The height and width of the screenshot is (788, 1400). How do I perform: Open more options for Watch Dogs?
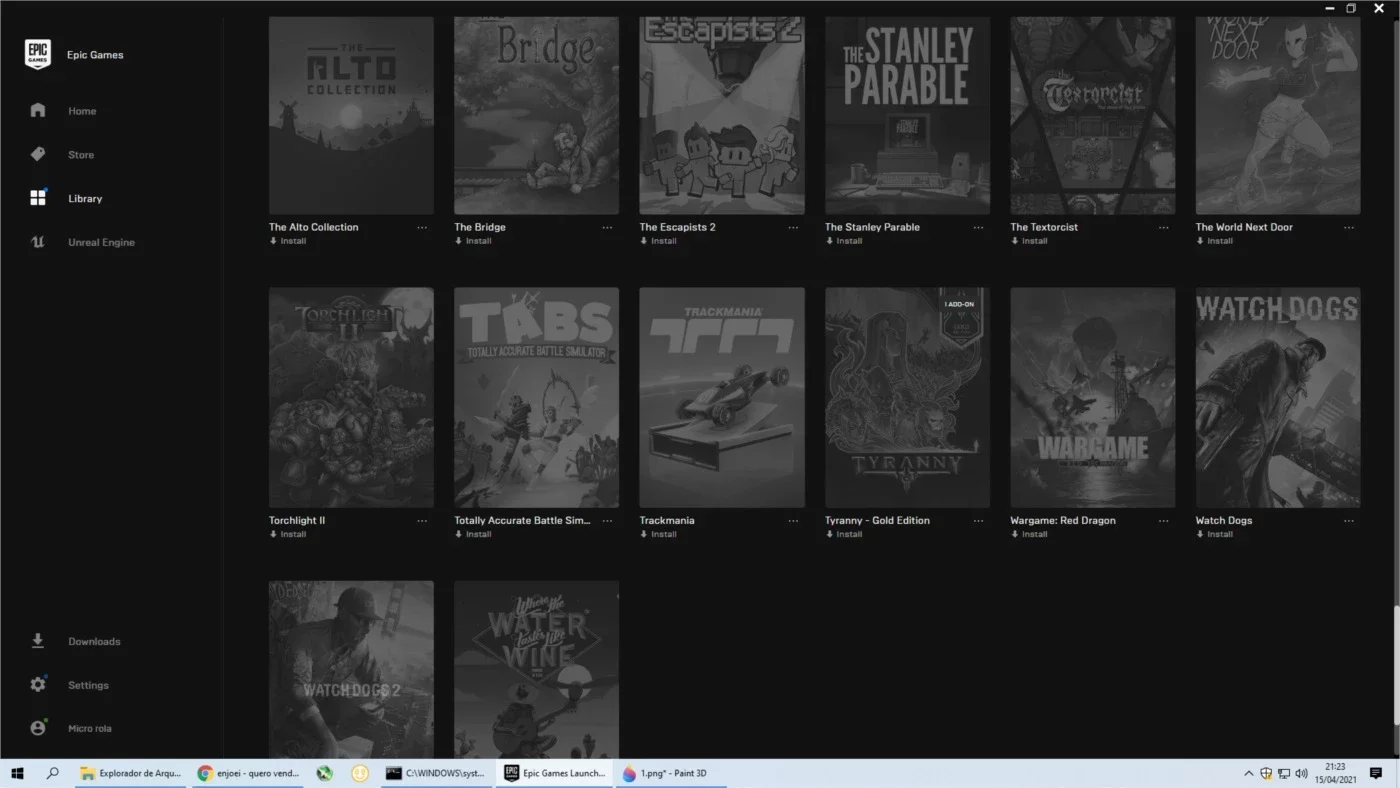(1349, 520)
